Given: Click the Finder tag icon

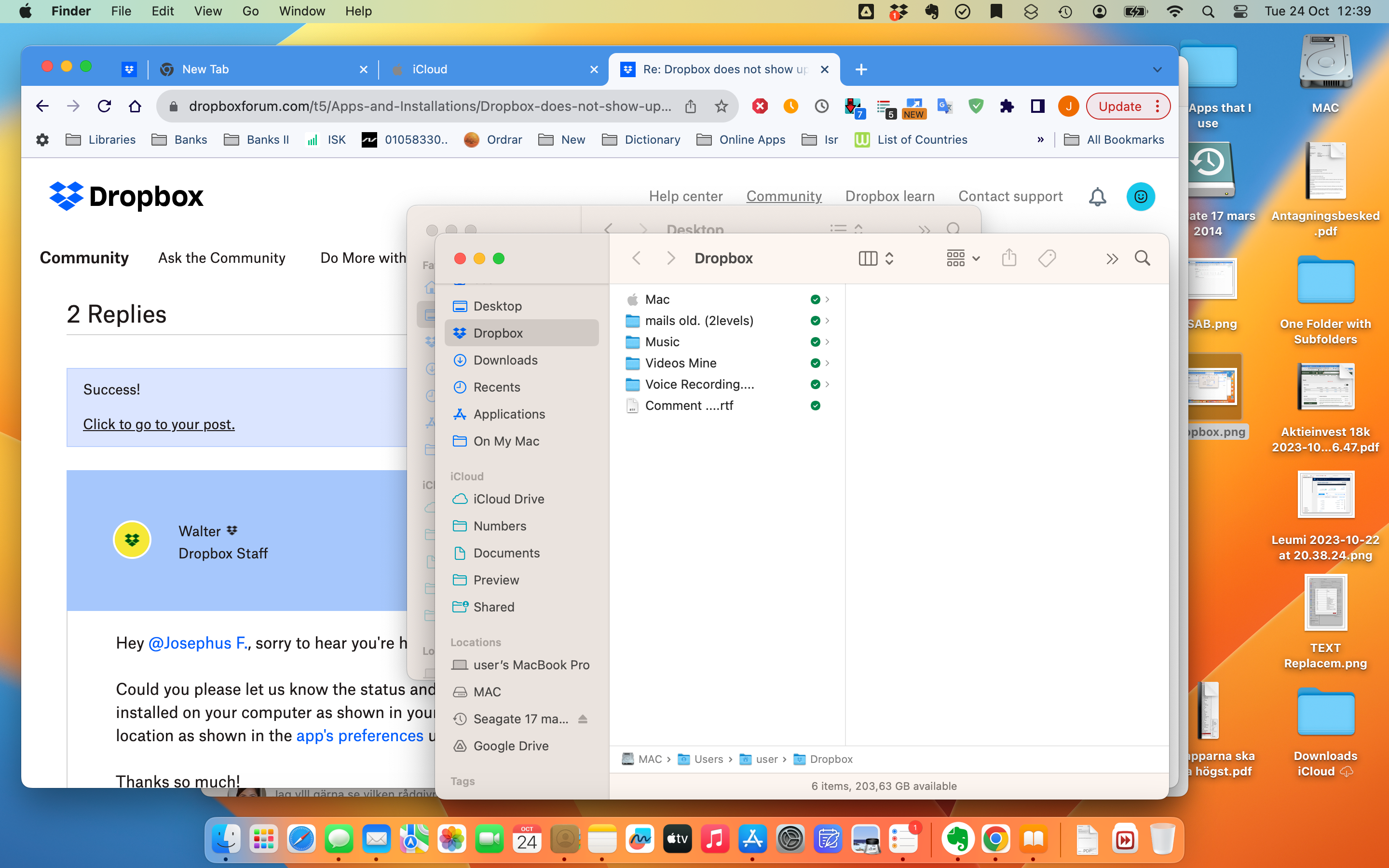Looking at the screenshot, I should tap(1047, 258).
